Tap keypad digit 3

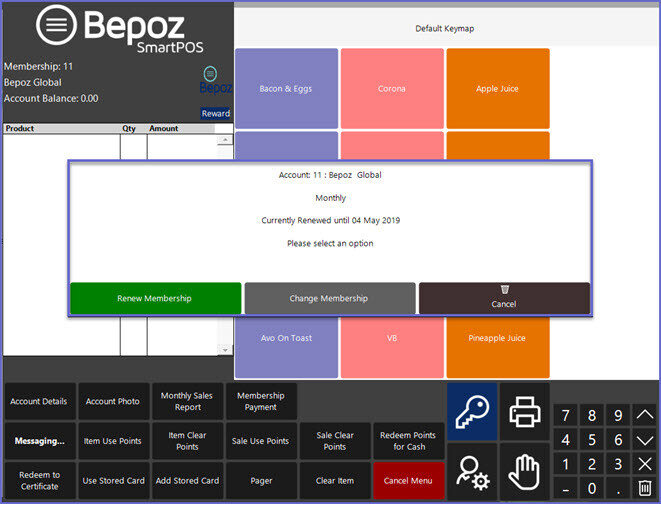click(x=618, y=464)
